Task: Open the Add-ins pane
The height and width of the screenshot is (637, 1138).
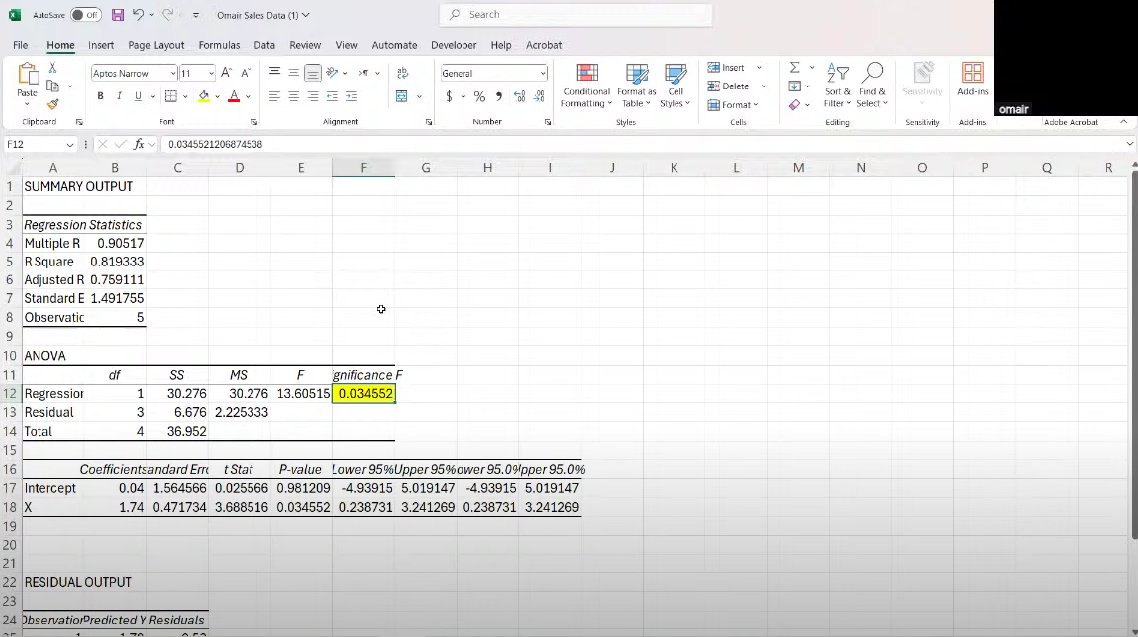Action: [973, 79]
